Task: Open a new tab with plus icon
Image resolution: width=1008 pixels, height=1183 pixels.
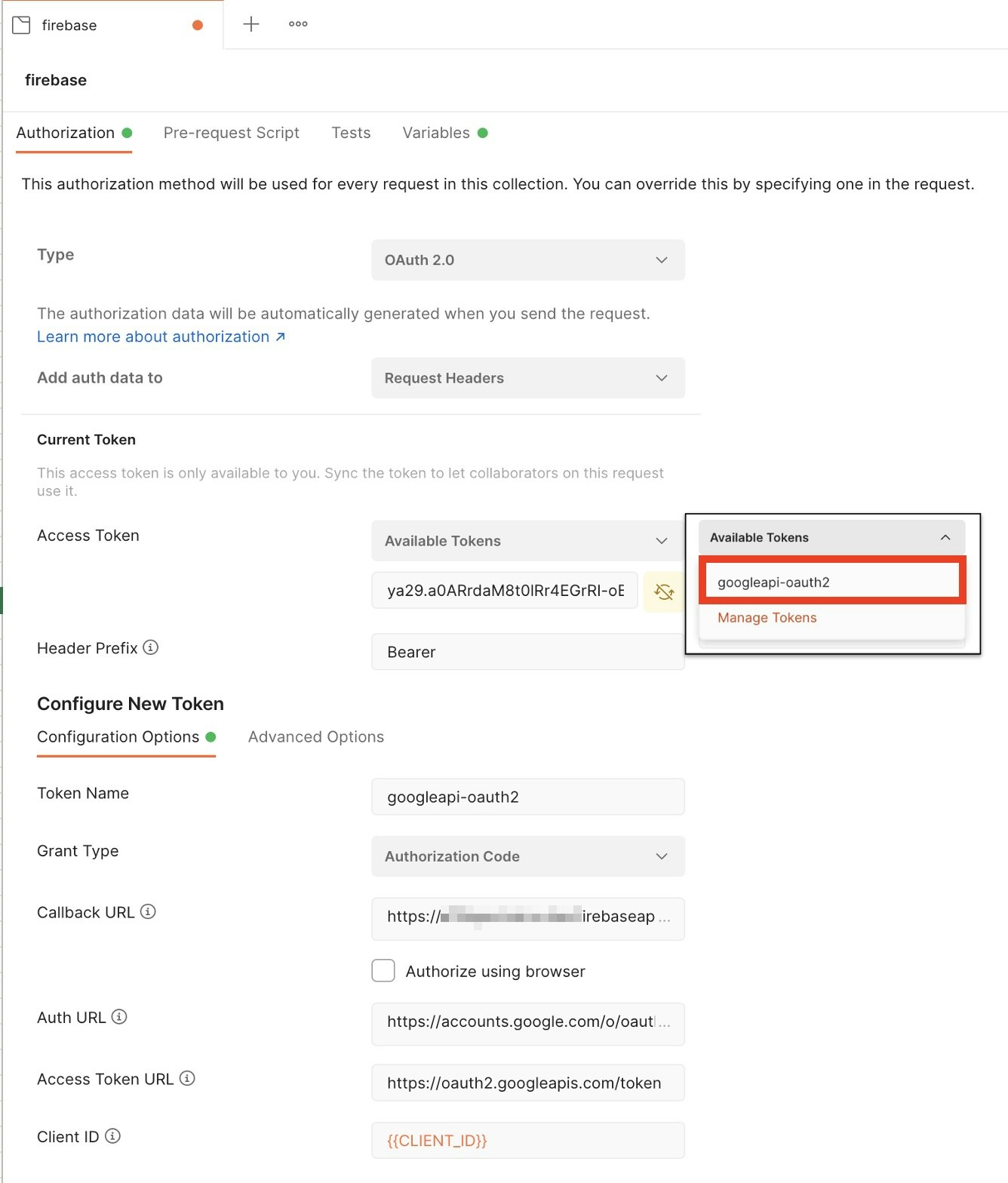Action: (251, 24)
